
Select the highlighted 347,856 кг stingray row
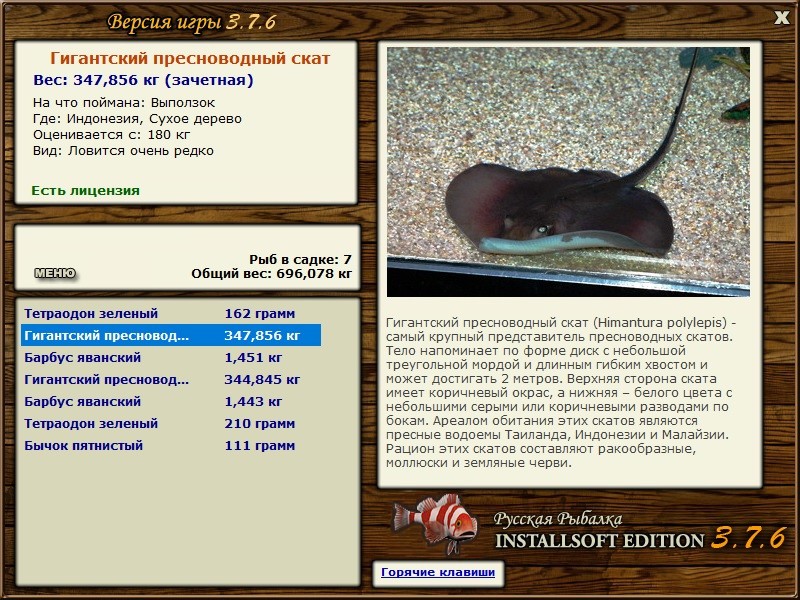[x=171, y=335]
